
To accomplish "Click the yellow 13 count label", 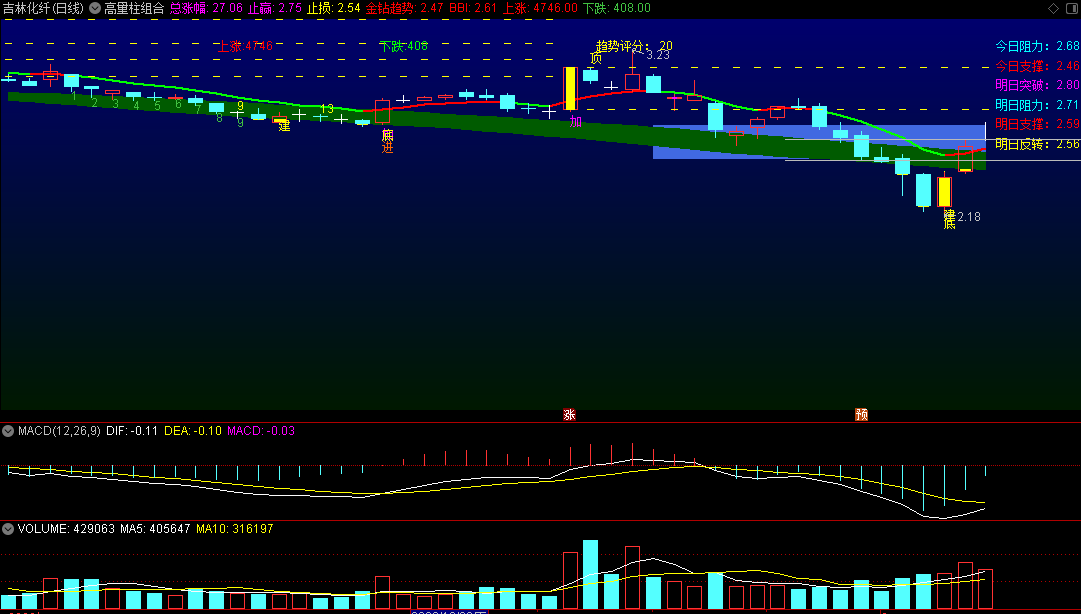I will click(x=327, y=109).
